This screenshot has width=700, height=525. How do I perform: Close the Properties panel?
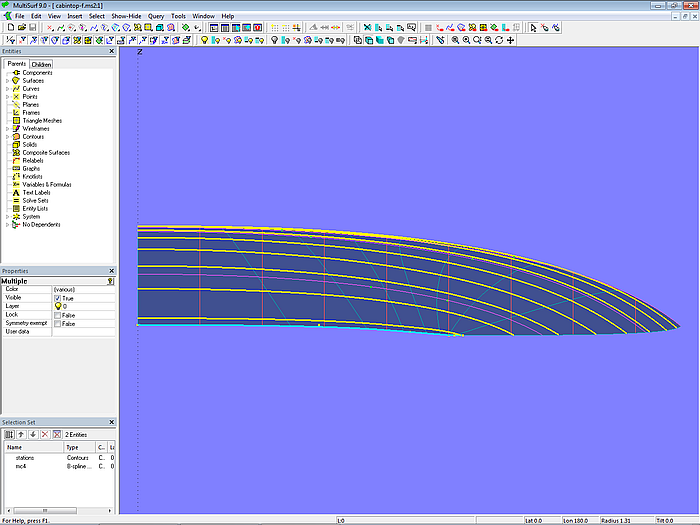pyautogui.click(x=112, y=271)
